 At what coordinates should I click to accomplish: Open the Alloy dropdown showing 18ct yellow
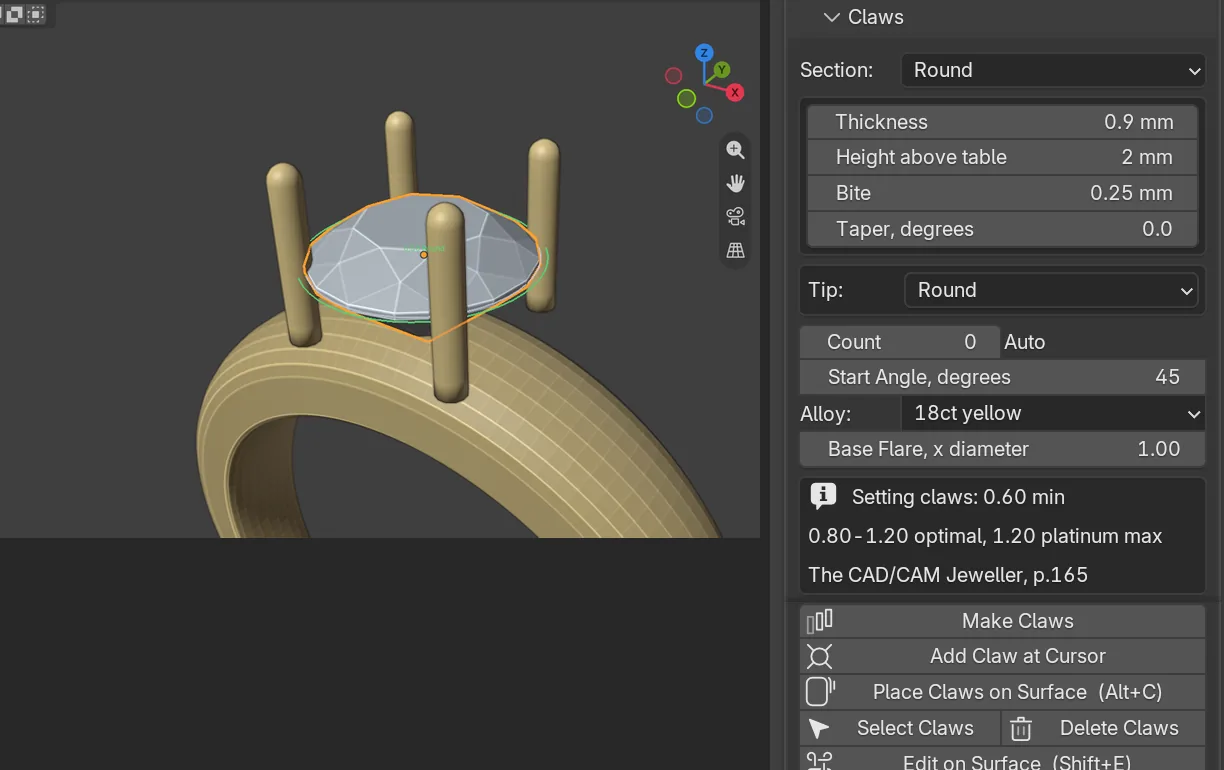click(x=1053, y=413)
